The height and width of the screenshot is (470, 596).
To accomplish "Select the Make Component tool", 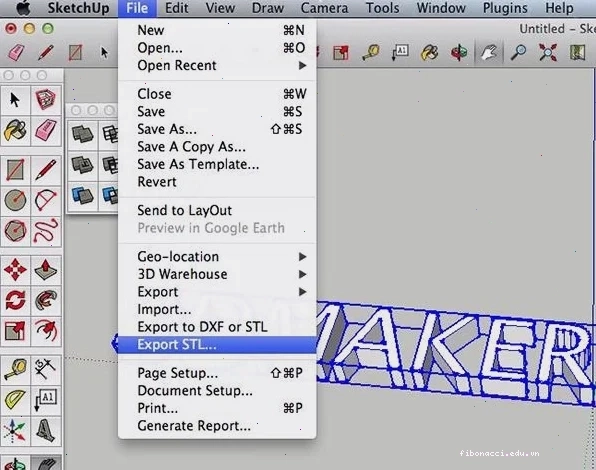I will (x=46, y=100).
